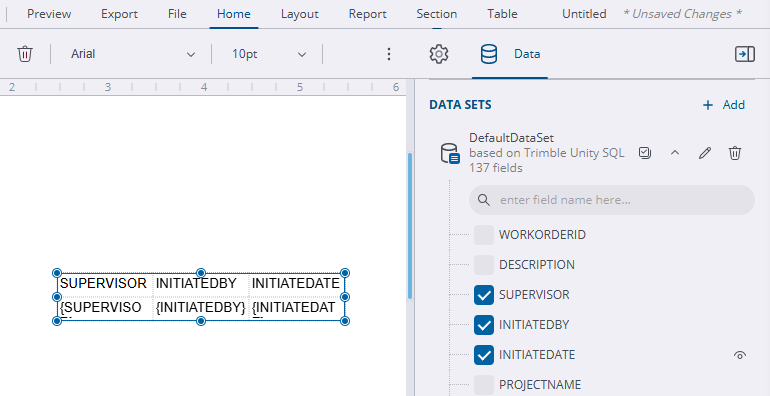Collapse DefaultDataSet with the chevron arrow
770x396 pixels.
pos(675,153)
